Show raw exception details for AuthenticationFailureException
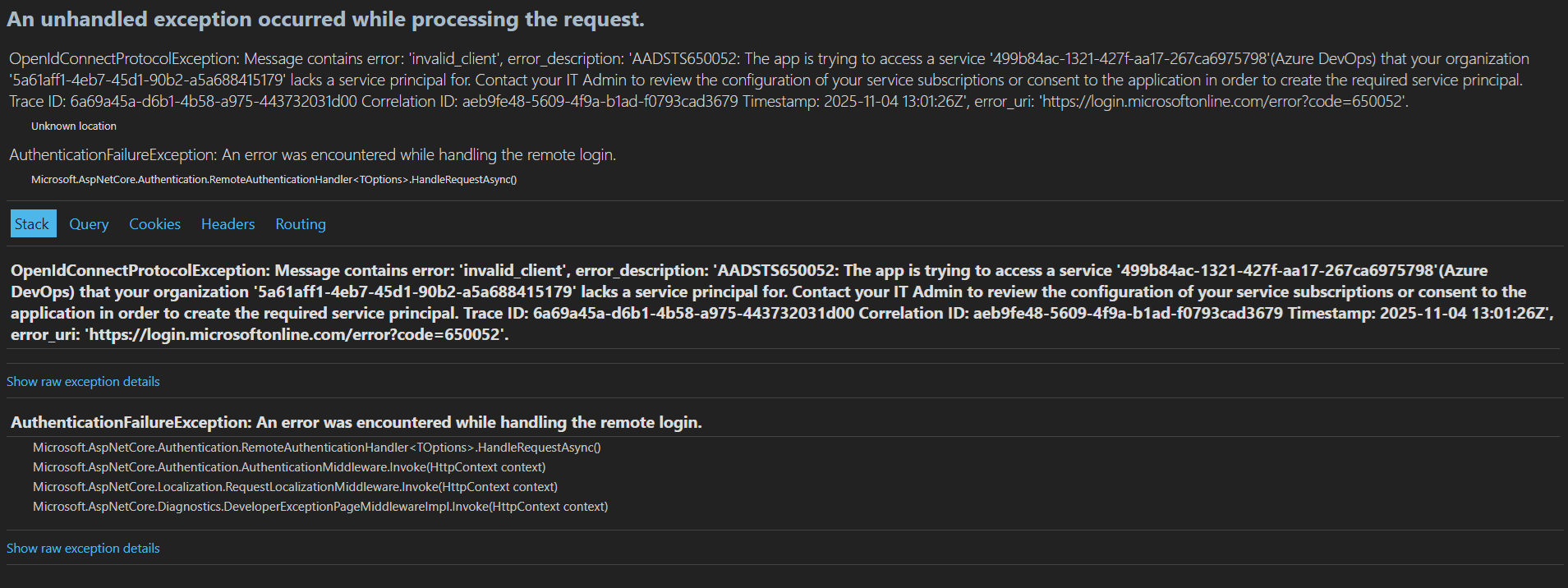Viewport: 1568px width, 588px height. point(83,549)
